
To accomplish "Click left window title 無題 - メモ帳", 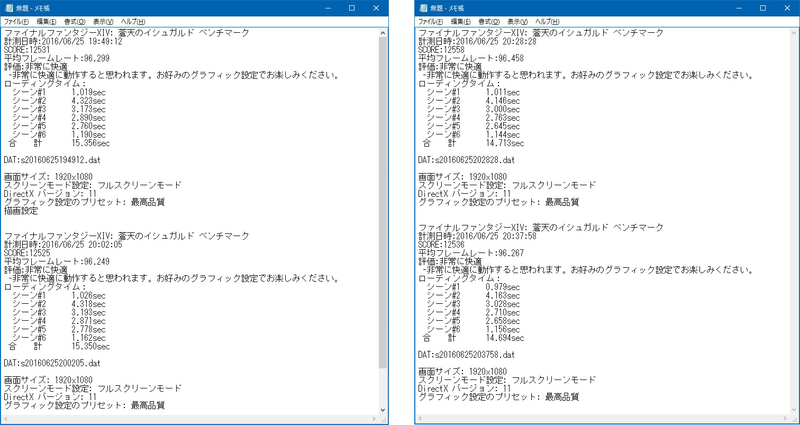I will pyautogui.click(x=33, y=8).
